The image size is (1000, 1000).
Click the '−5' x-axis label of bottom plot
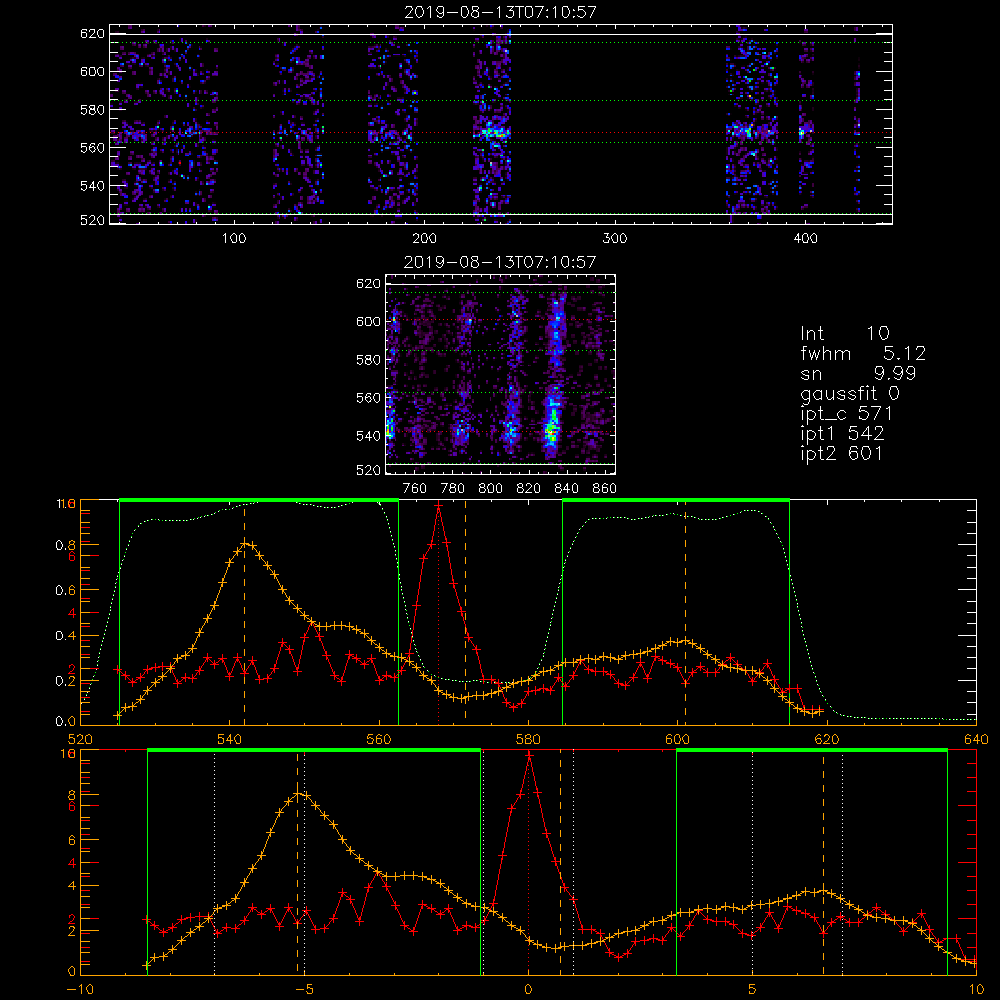304,990
